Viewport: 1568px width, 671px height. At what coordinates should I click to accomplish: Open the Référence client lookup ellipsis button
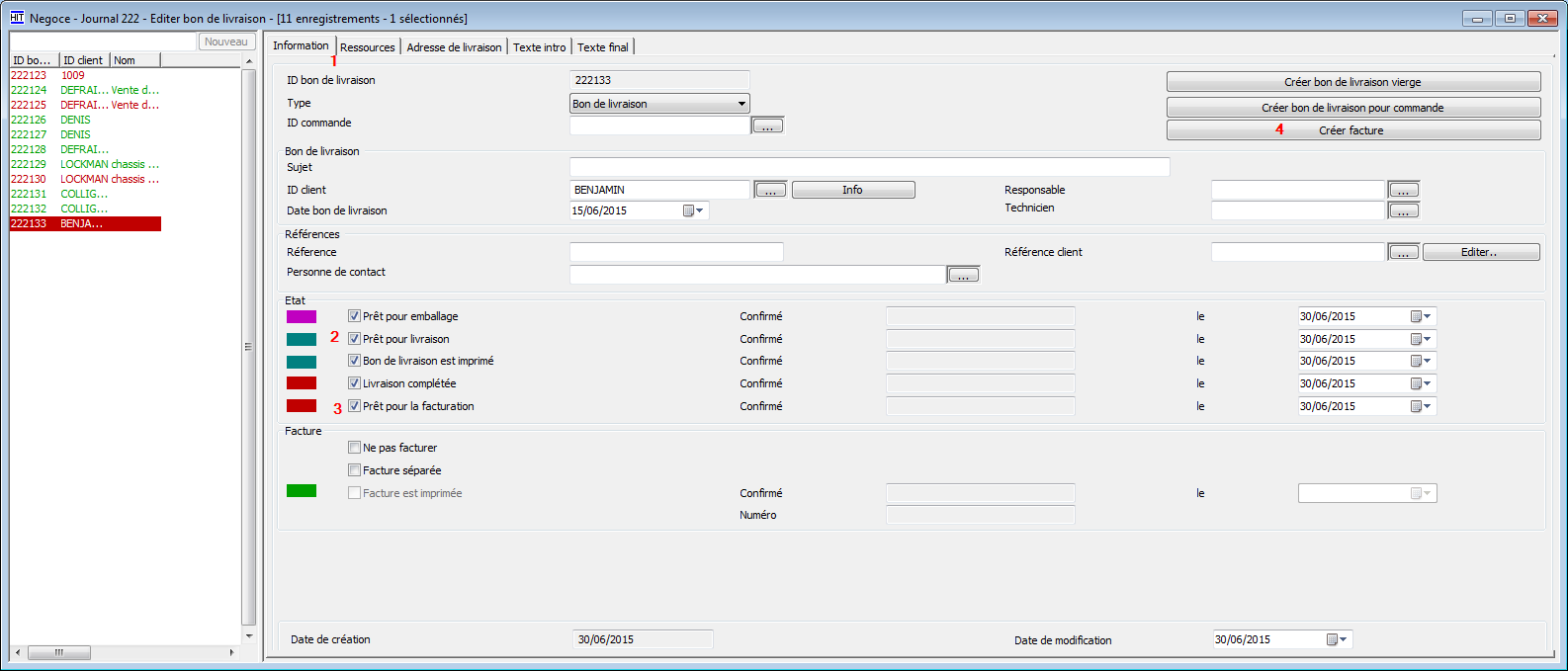[x=1404, y=252]
